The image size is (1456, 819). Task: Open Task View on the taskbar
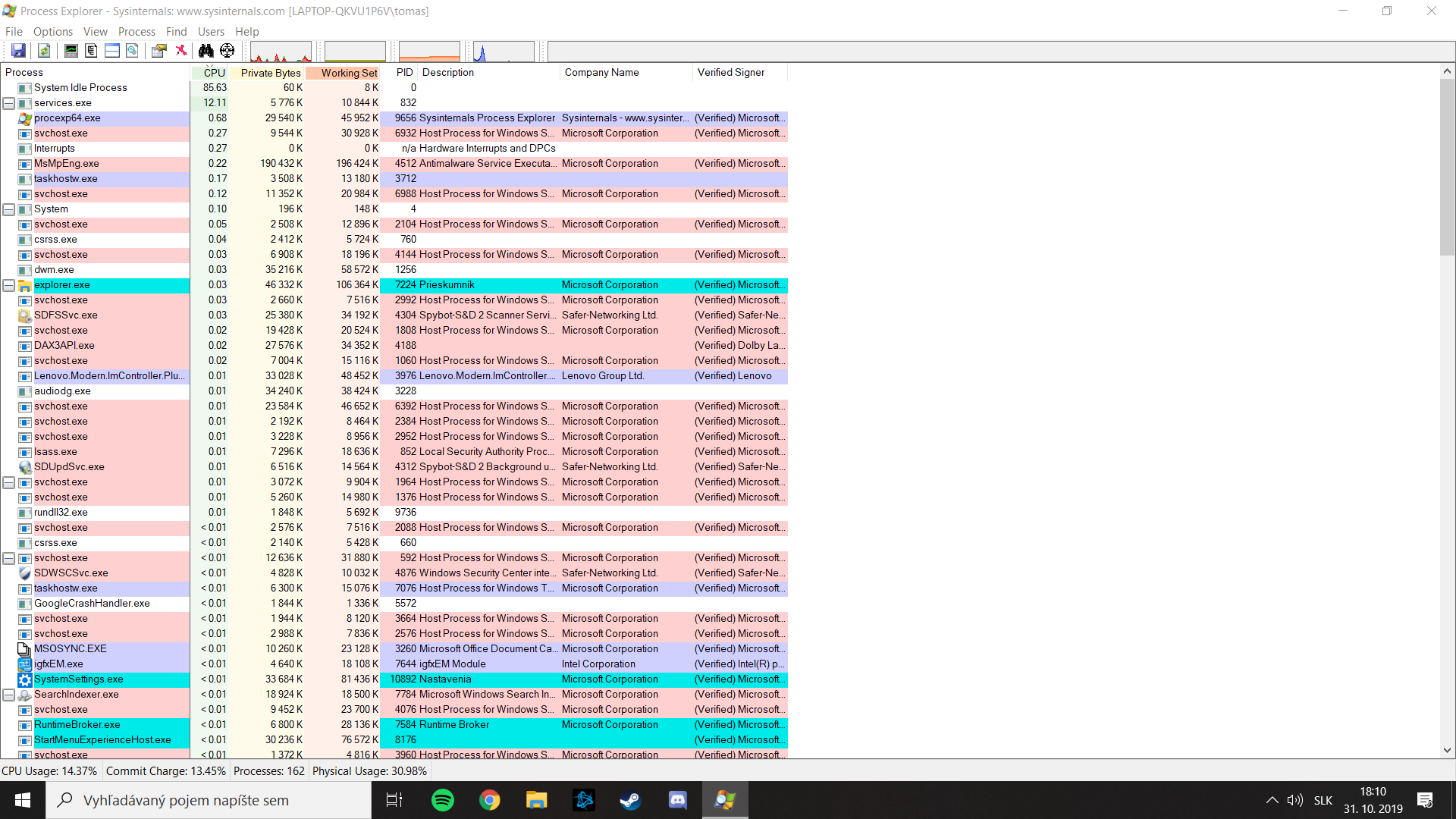[x=394, y=800]
